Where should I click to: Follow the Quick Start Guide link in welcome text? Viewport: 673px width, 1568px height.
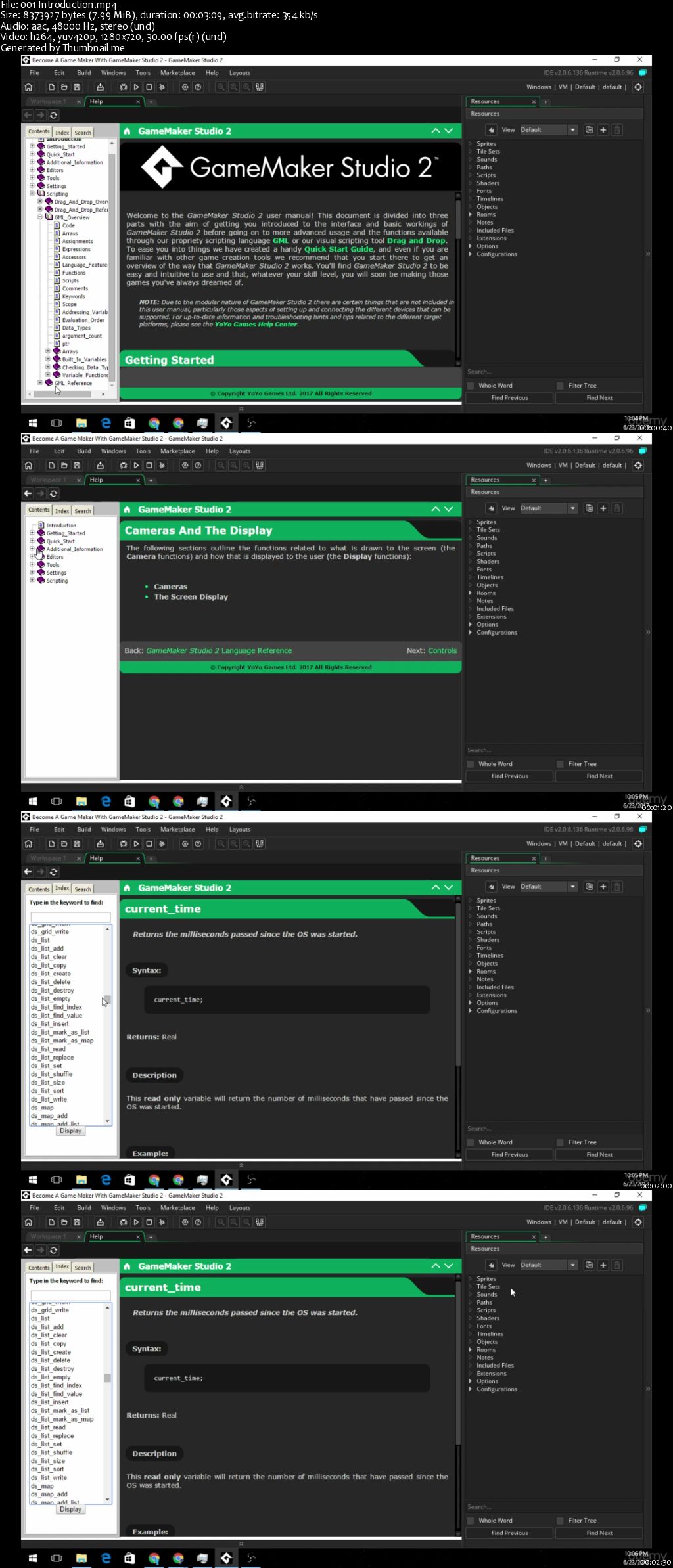click(338, 249)
